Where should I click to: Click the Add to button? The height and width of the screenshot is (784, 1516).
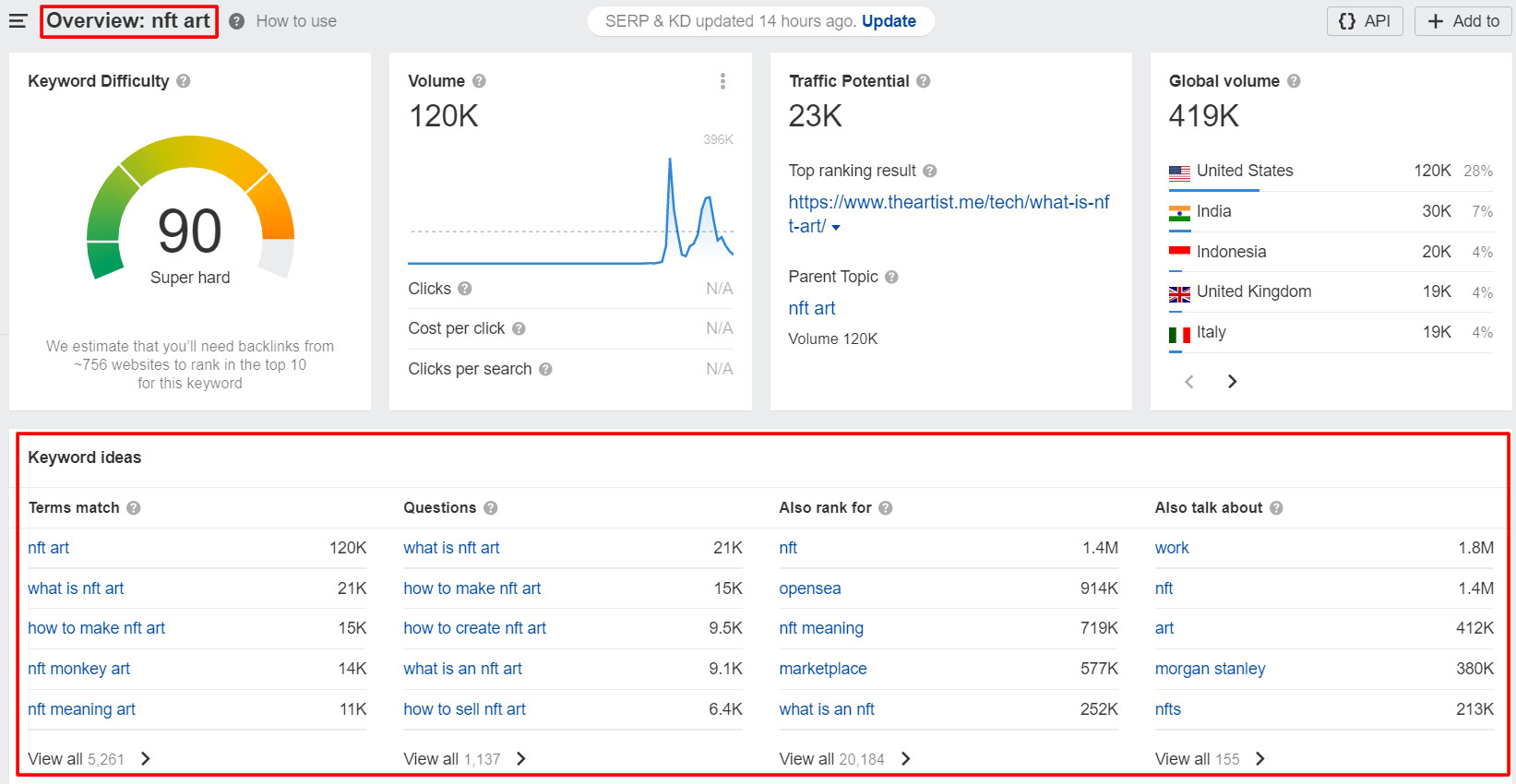(x=1463, y=21)
